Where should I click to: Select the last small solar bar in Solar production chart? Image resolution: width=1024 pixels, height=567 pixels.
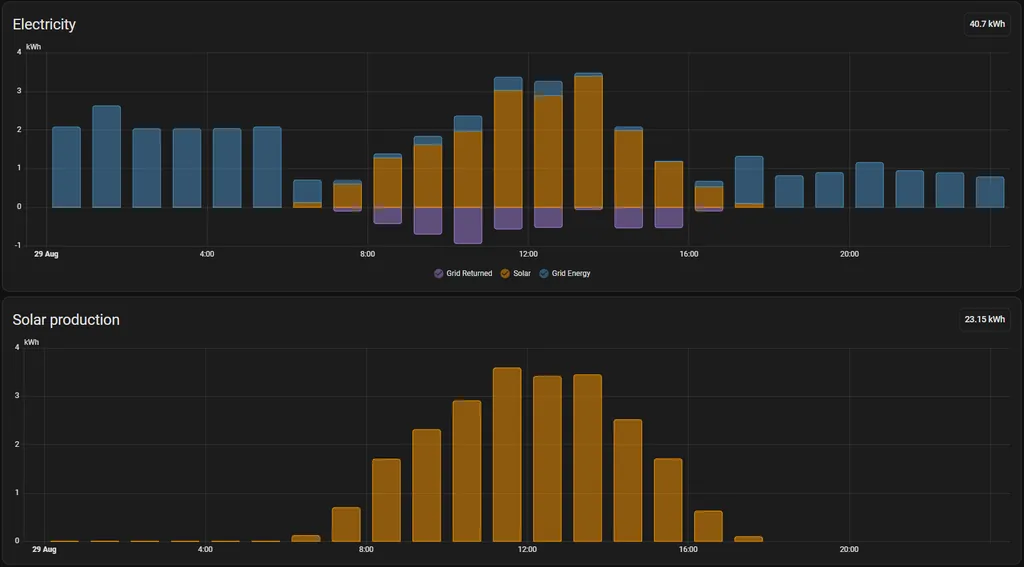click(748, 539)
